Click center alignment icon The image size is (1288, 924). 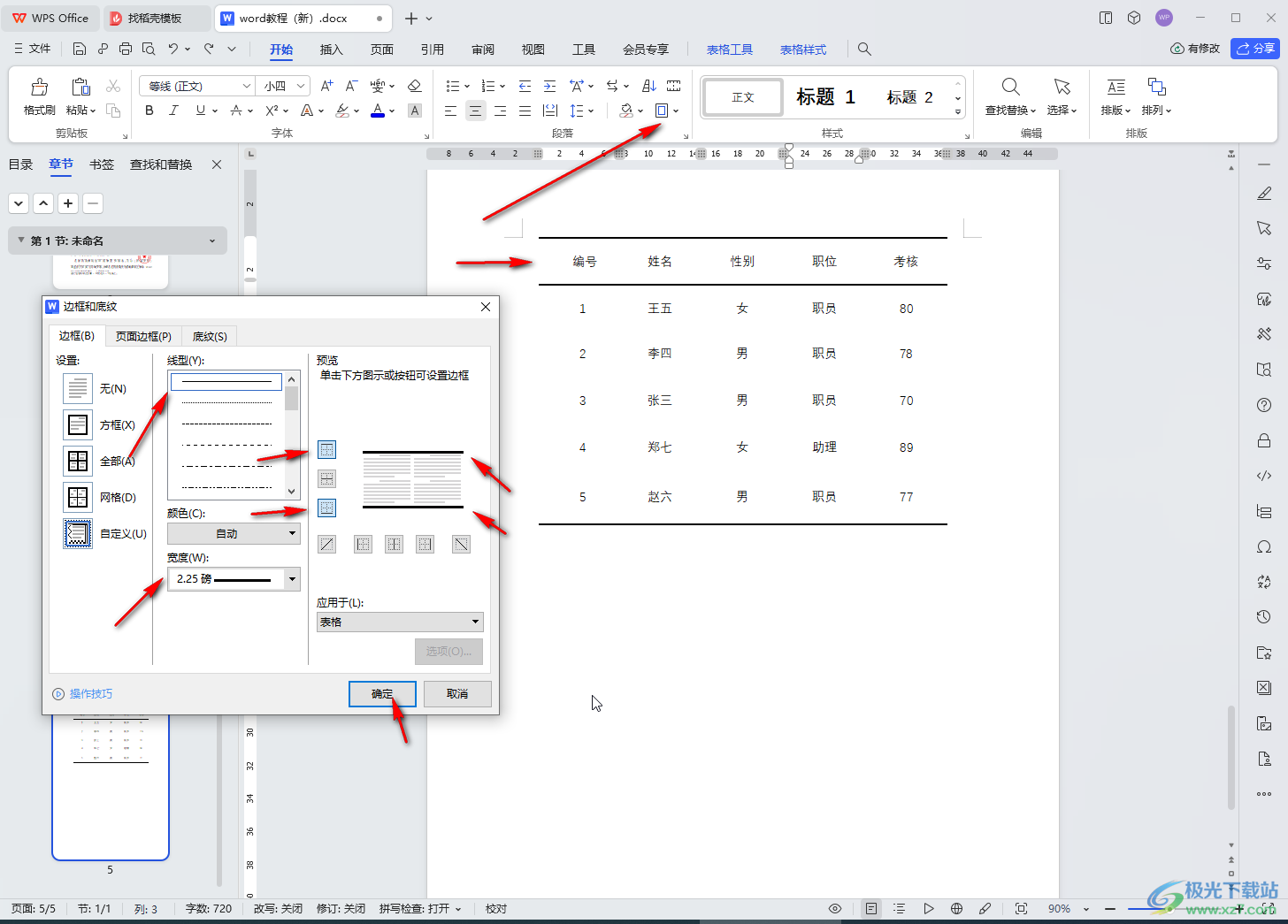(x=476, y=111)
